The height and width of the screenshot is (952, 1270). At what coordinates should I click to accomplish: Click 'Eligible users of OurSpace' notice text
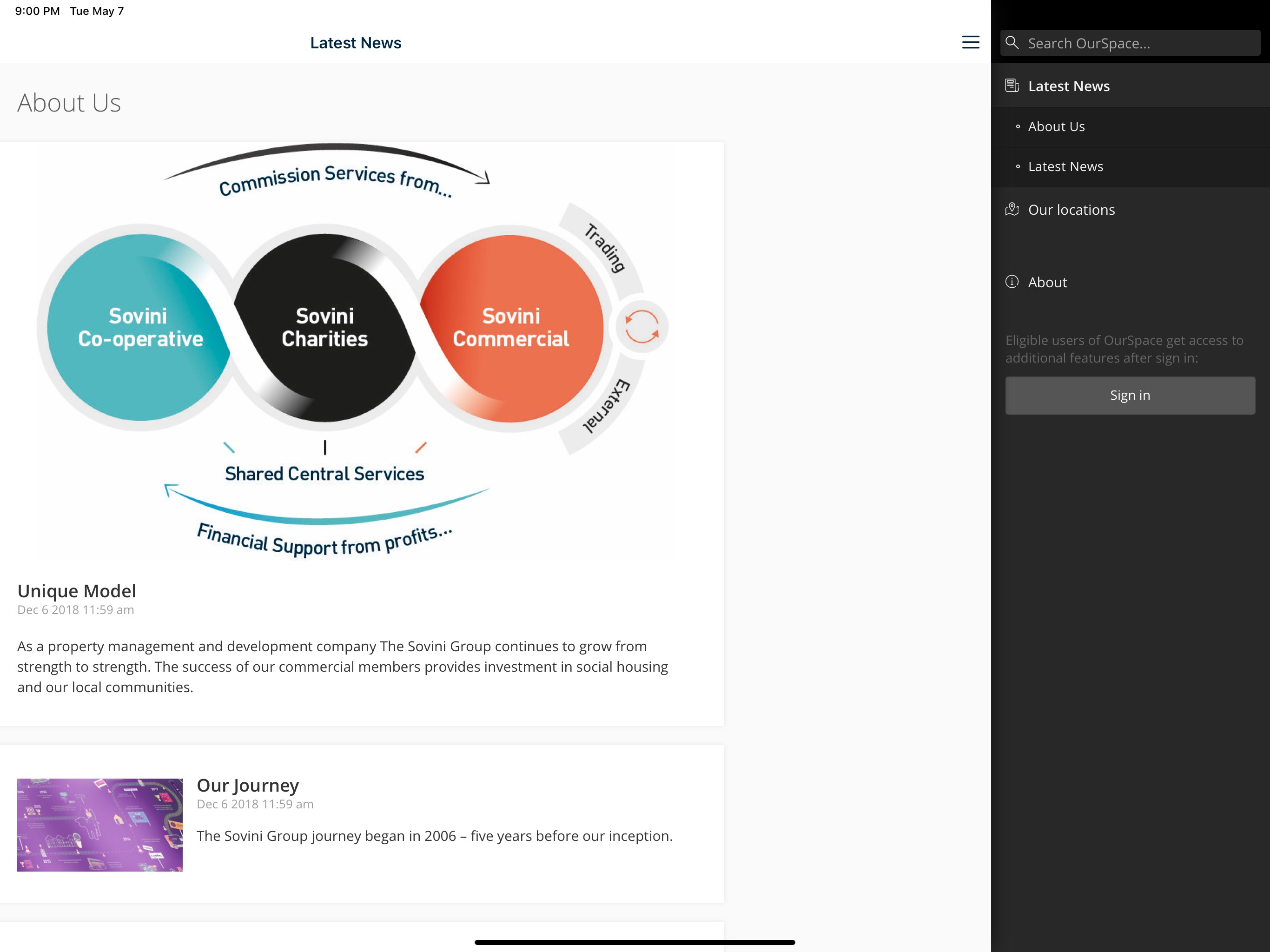tap(1124, 349)
